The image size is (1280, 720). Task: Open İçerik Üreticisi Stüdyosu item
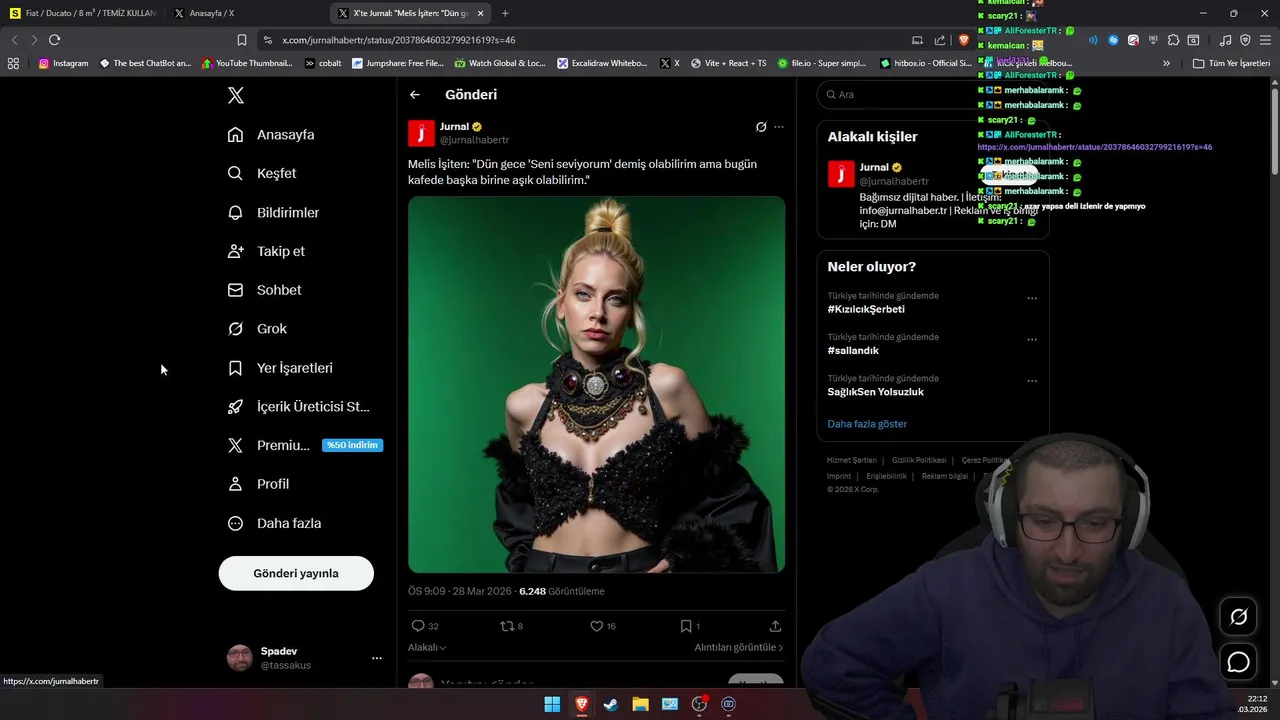pyautogui.click(x=299, y=406)
